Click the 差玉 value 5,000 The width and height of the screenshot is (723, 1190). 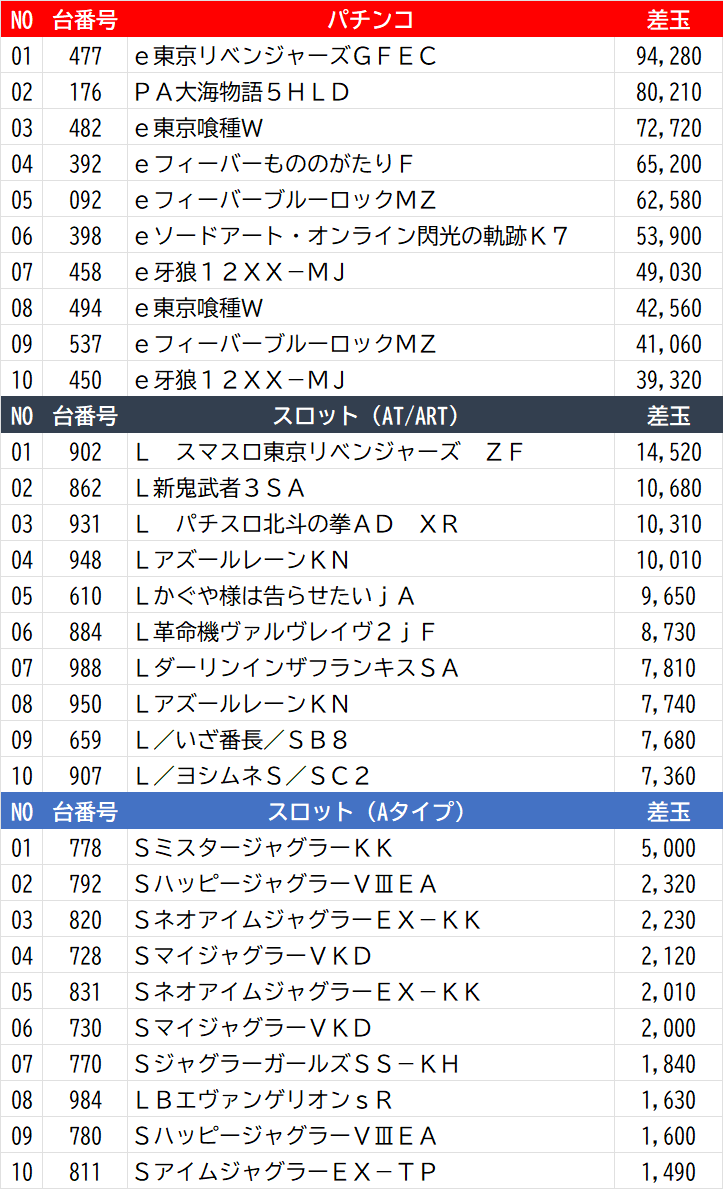click(668, 848)
